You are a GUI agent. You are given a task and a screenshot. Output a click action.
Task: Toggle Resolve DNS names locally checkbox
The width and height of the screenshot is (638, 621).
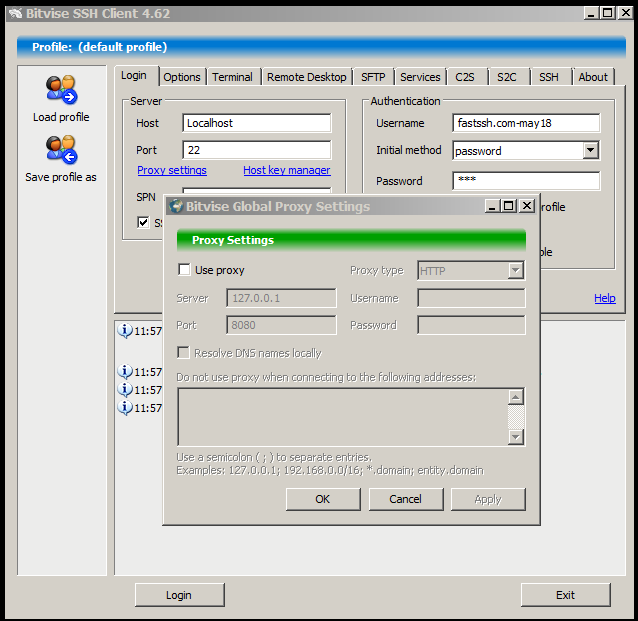coord(183,352)
